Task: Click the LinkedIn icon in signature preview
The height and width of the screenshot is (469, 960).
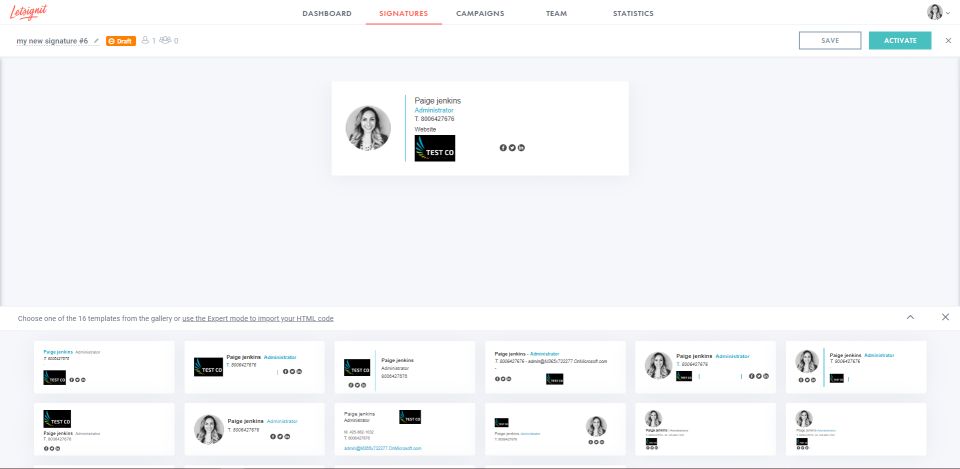Action: pos(522,148)
